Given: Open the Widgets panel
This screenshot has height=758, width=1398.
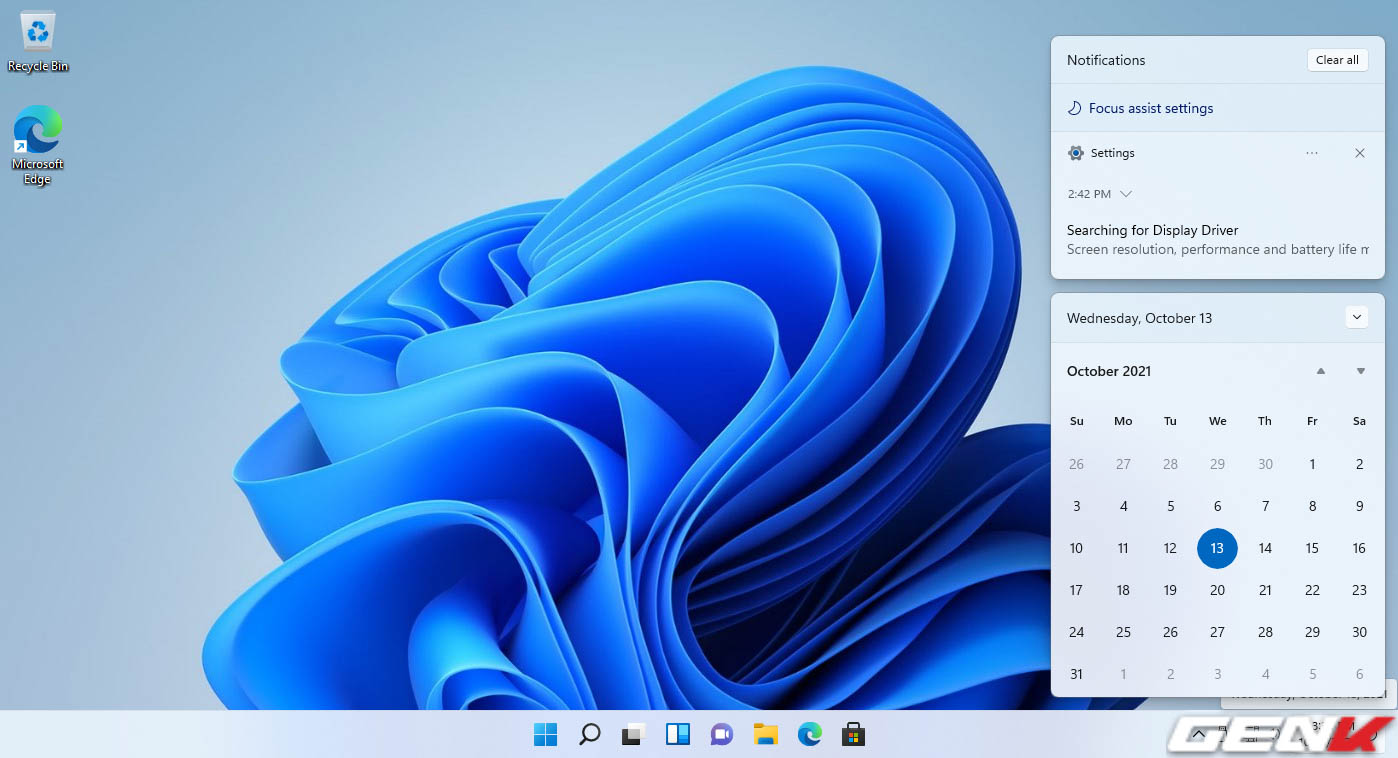Looking at the screenshot, I should coord(677,733).
